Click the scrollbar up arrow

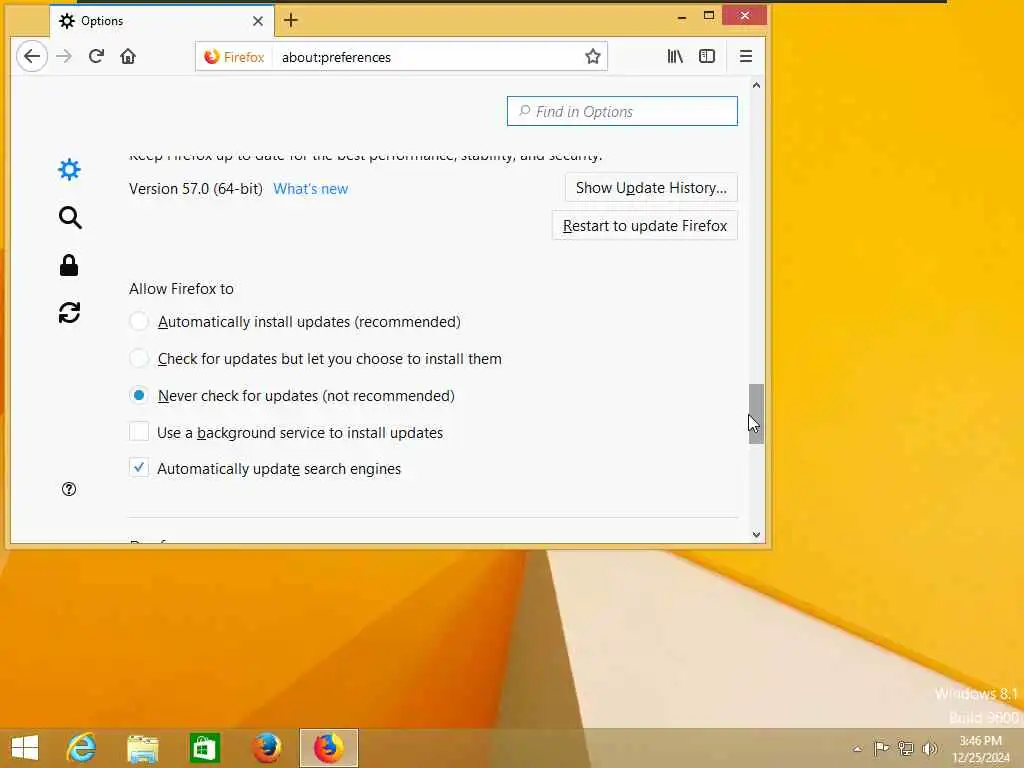pos(756,85)
